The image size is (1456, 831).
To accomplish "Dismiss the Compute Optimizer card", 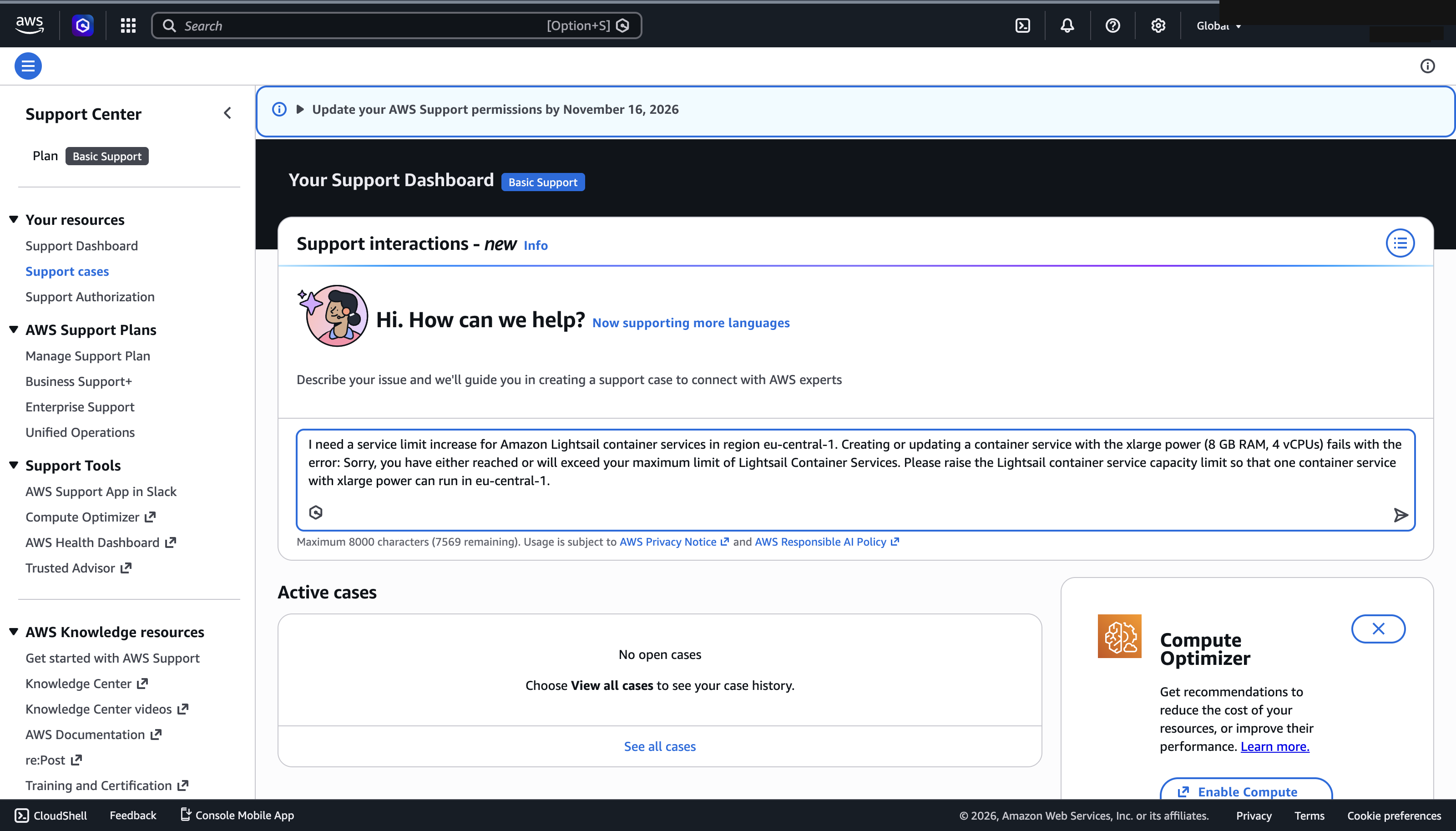I will coord(1378,628).
